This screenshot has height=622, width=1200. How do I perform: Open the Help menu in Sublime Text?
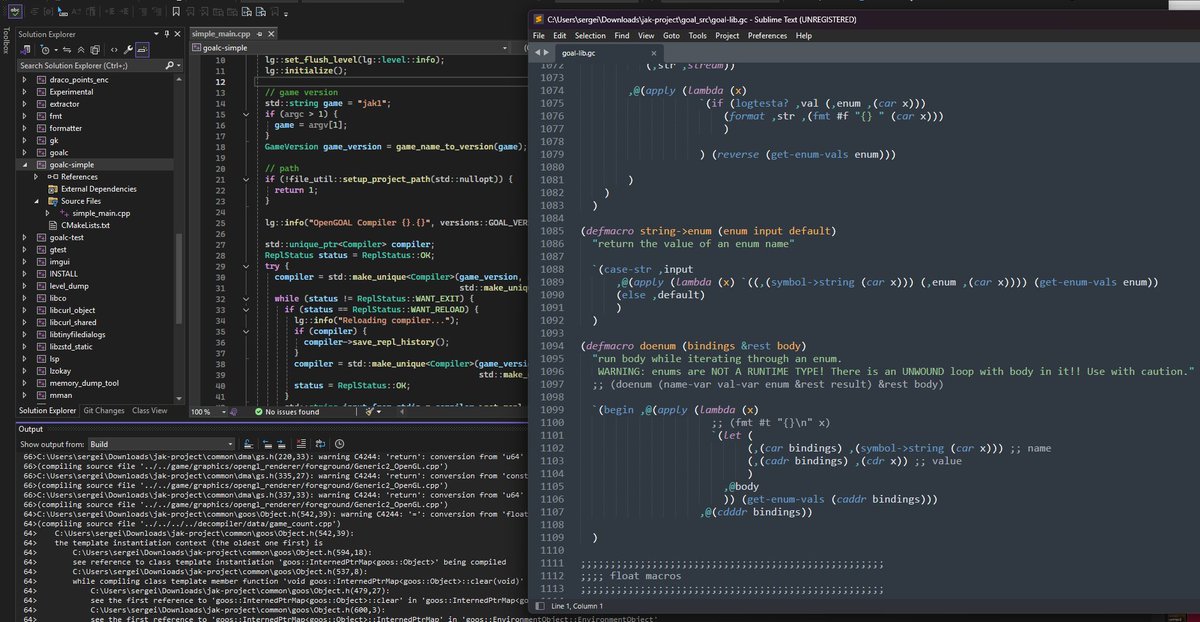tap(804, 35)
